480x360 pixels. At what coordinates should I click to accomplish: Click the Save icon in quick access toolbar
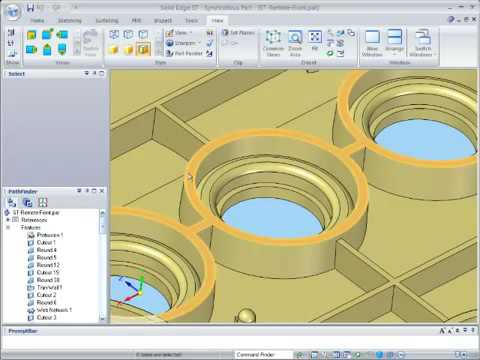[x=30, y=7]
